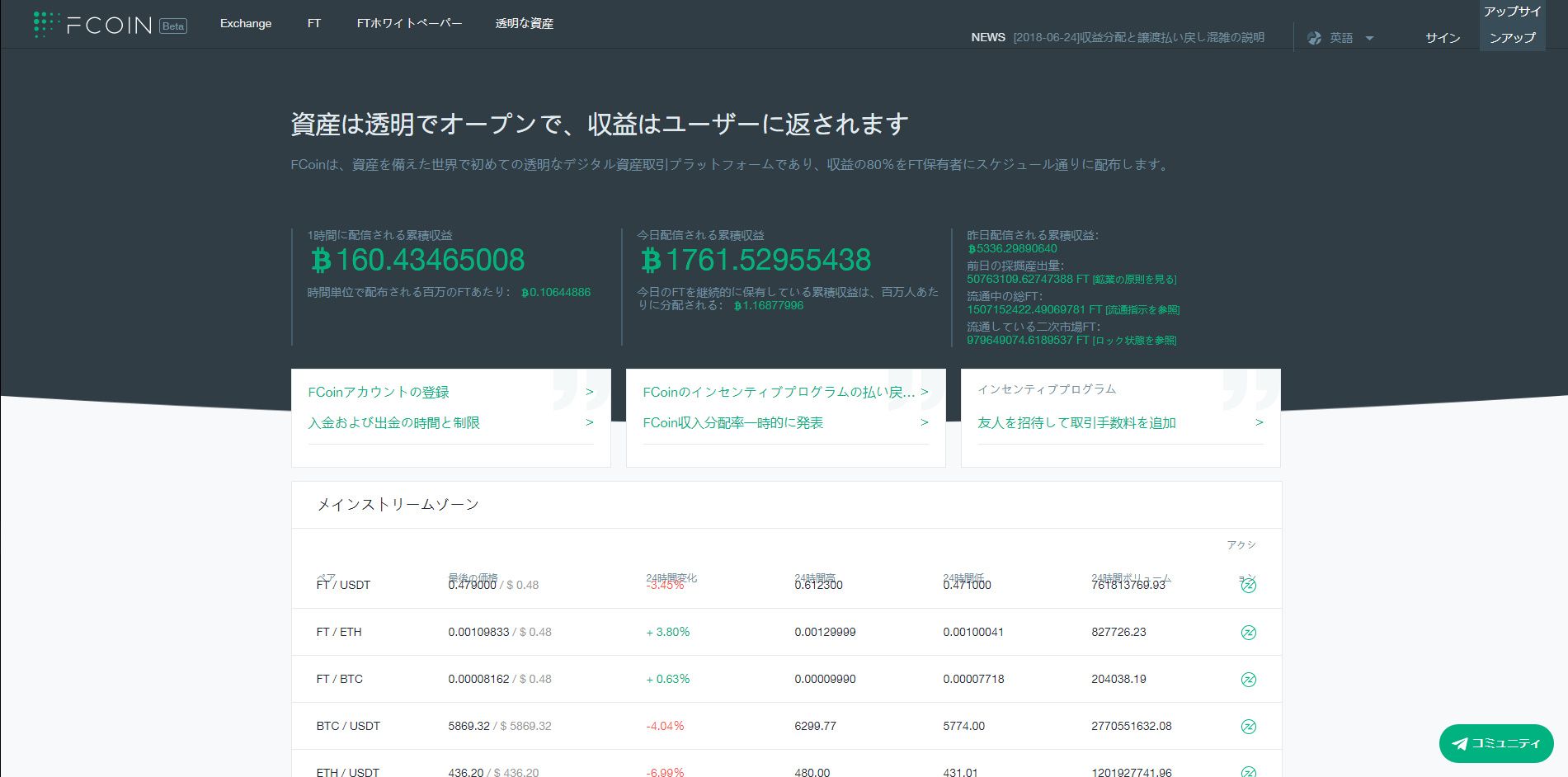Click arrow beside FCoin収入分配率一時的に発表
The width and height of the screenshot is (1568, 777).
point(925,422)
